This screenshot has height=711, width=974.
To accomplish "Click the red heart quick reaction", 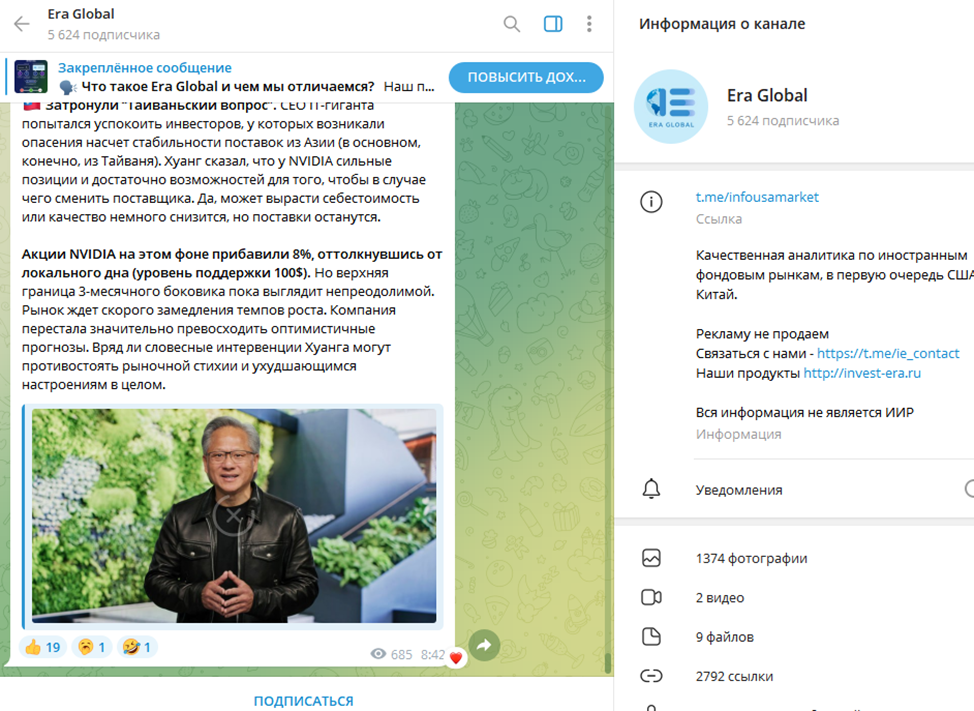I will (x=456, y=658).
